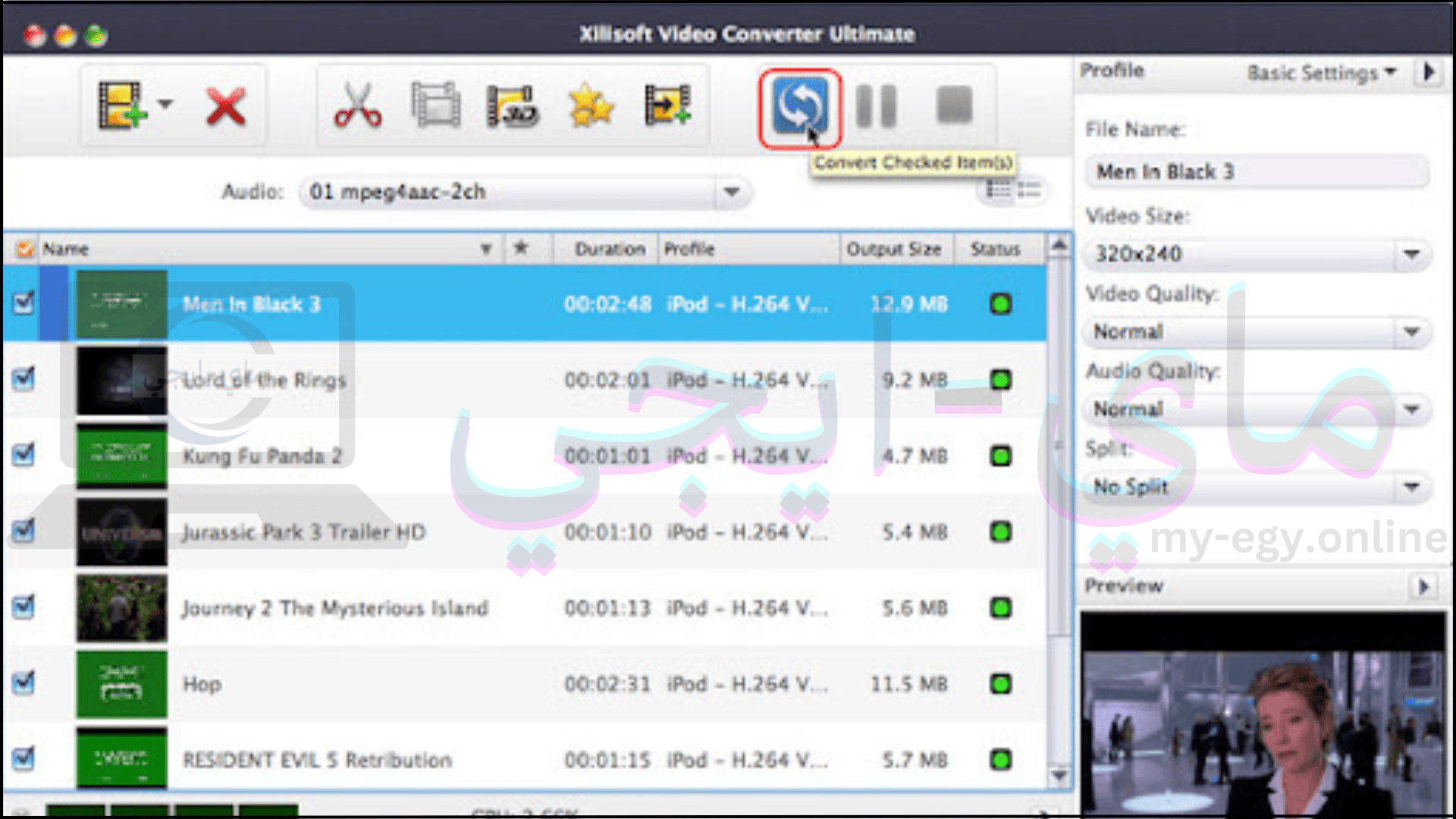Select the Kung Fu Panda 2 title
The height and width of the screenshot is (819, 1456).
coord(262,456)
